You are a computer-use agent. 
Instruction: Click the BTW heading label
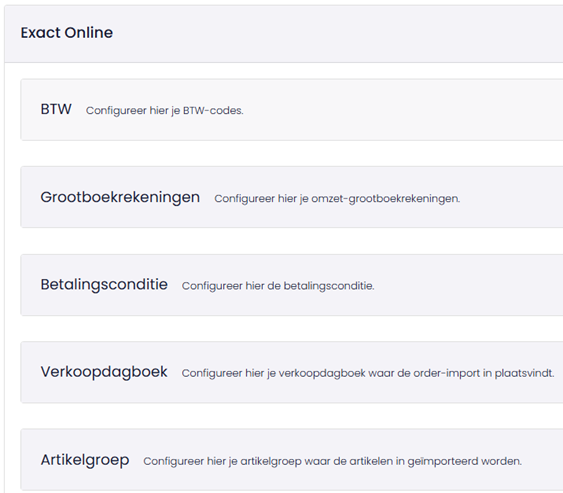tap(56, 109)
